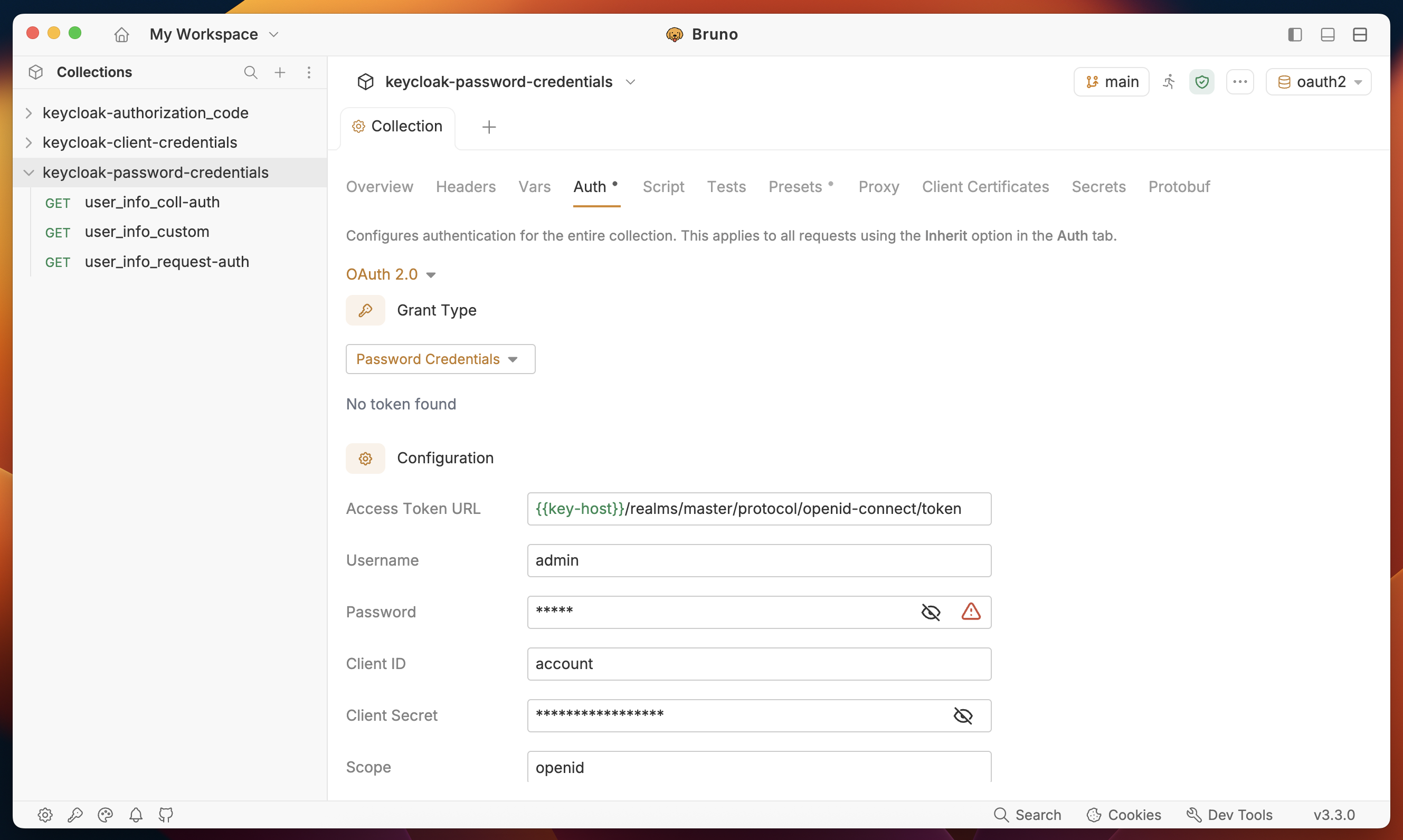Open the Protobuf tab

point(1179,187)
